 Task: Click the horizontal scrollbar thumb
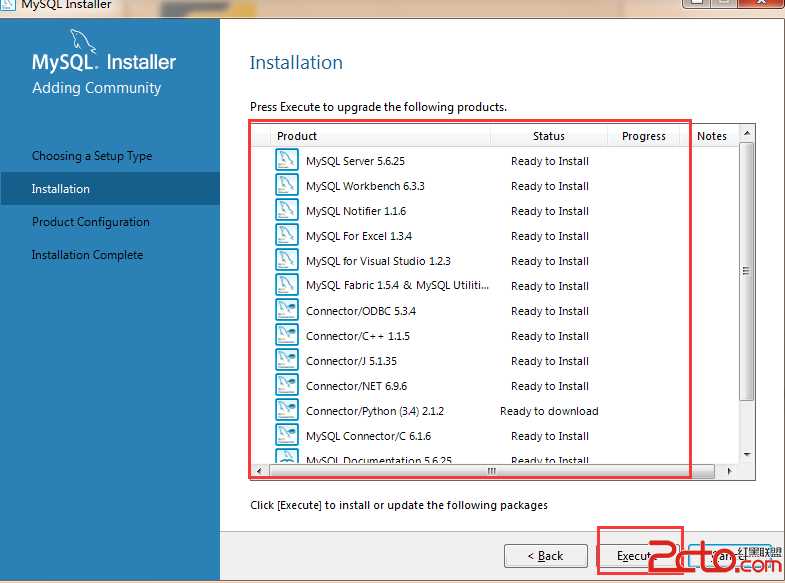click(492, 471)
